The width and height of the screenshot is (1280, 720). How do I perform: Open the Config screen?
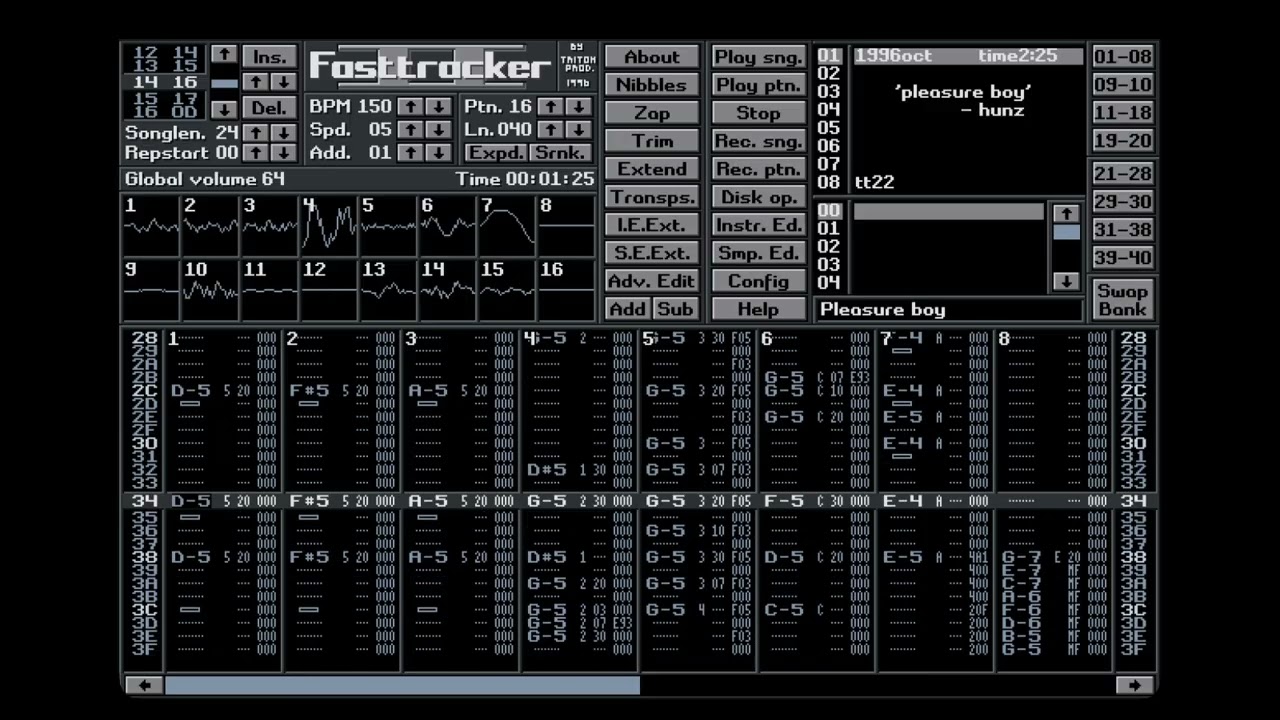pyautogui.click(x=758, y=281)
